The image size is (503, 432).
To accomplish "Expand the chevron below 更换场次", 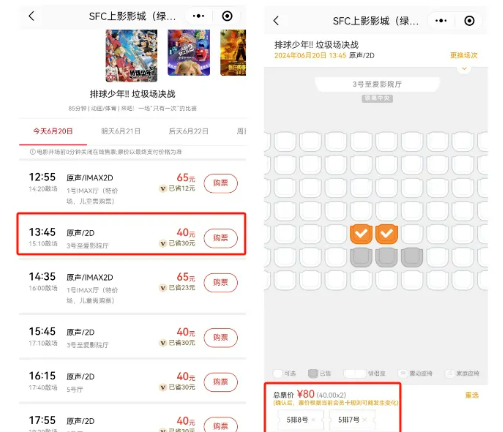I will [x=464, y=69].
